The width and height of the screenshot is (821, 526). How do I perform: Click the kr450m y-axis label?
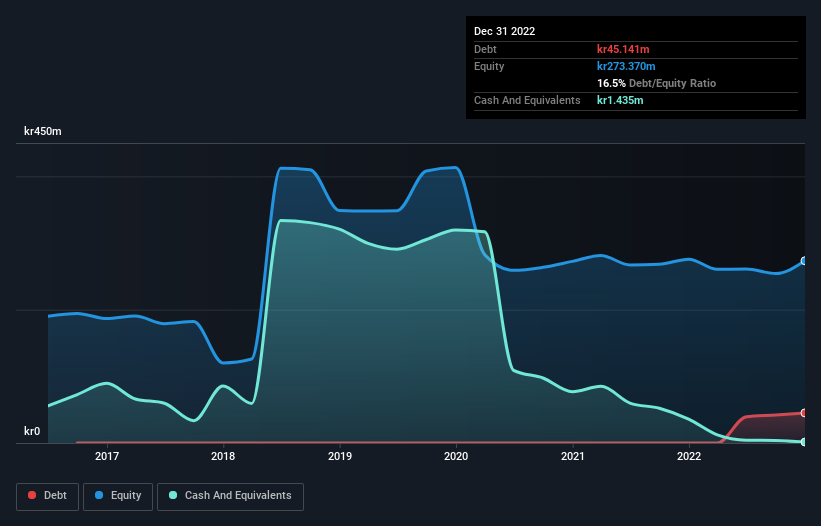[43, 131]
